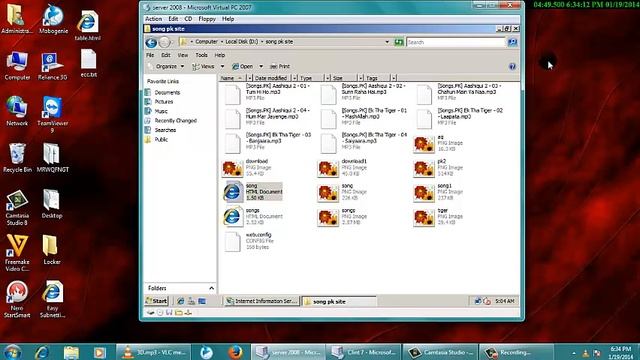This screenshot has height=360, width=640.
Task: Open the explorer File menu
Action: (x=150, y=55)
